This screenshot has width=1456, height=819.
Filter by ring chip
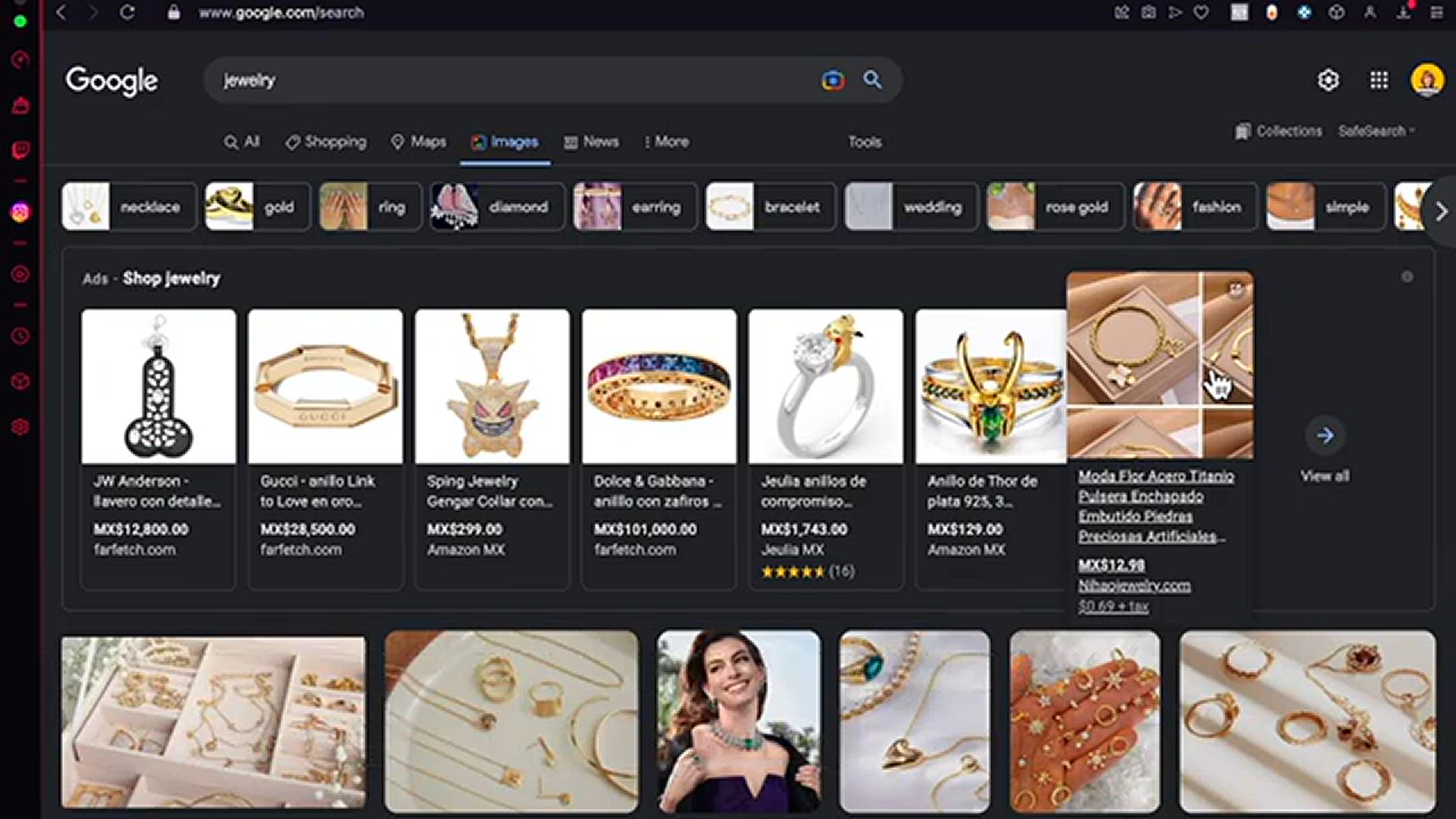(x=370, y=206)
